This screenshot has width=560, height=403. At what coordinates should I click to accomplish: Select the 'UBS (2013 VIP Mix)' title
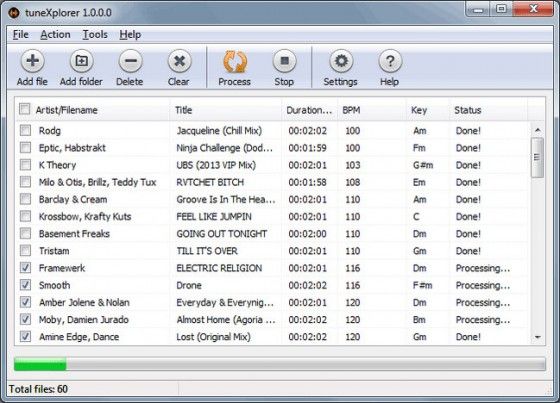point(216,165)
